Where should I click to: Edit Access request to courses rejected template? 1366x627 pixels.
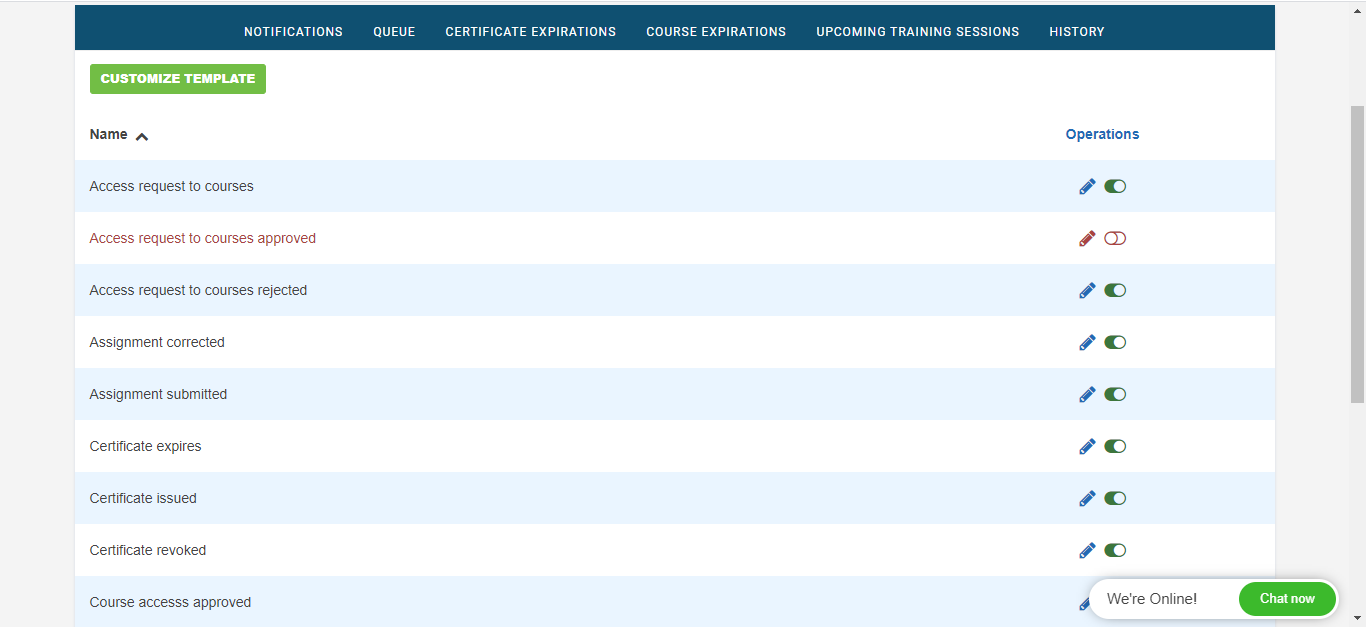1087,290
